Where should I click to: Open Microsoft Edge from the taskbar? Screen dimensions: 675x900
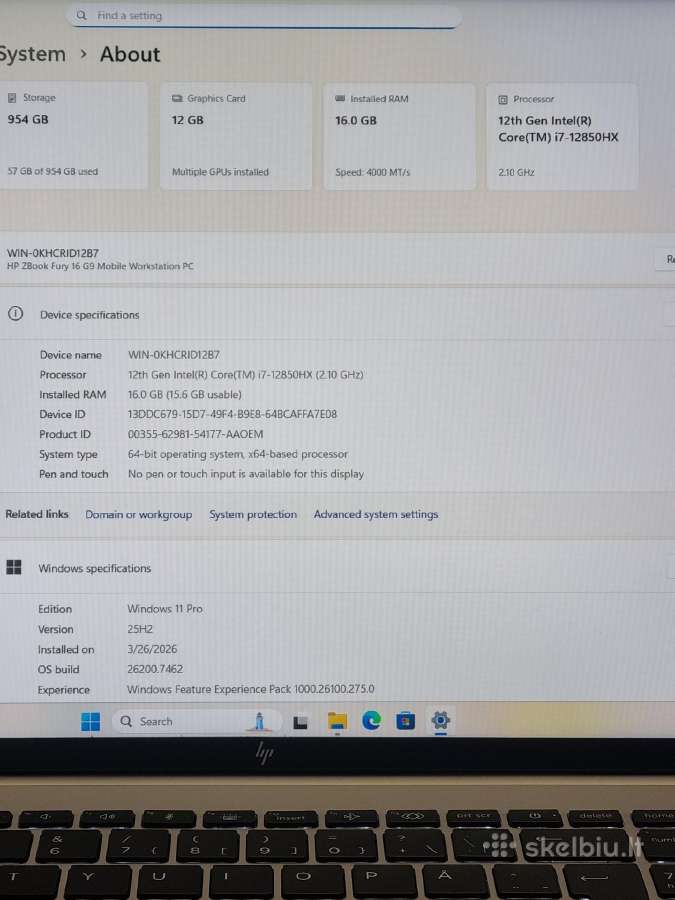click(371, 720)
